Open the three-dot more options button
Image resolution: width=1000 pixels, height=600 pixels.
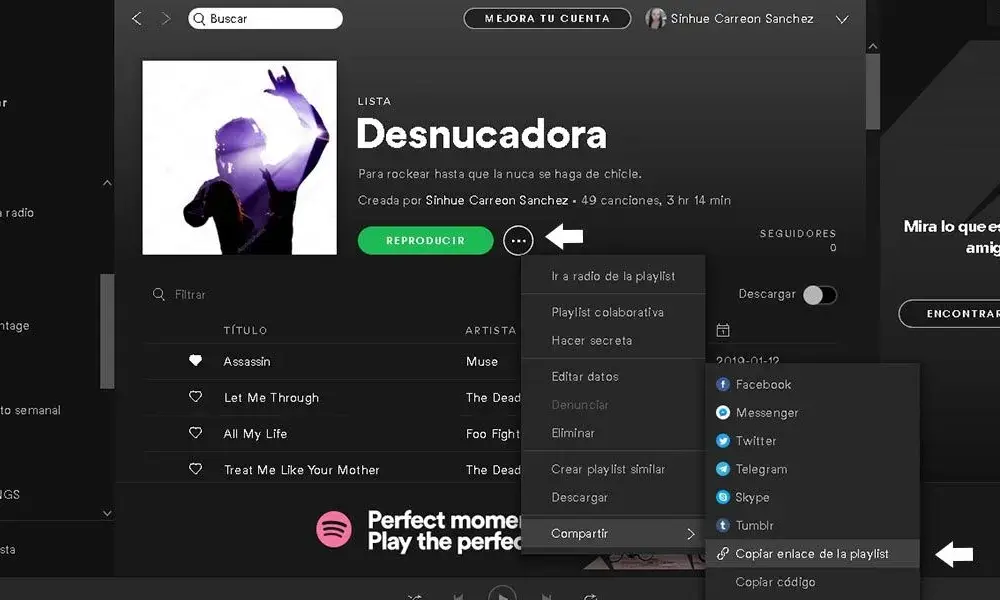point(518,240)
